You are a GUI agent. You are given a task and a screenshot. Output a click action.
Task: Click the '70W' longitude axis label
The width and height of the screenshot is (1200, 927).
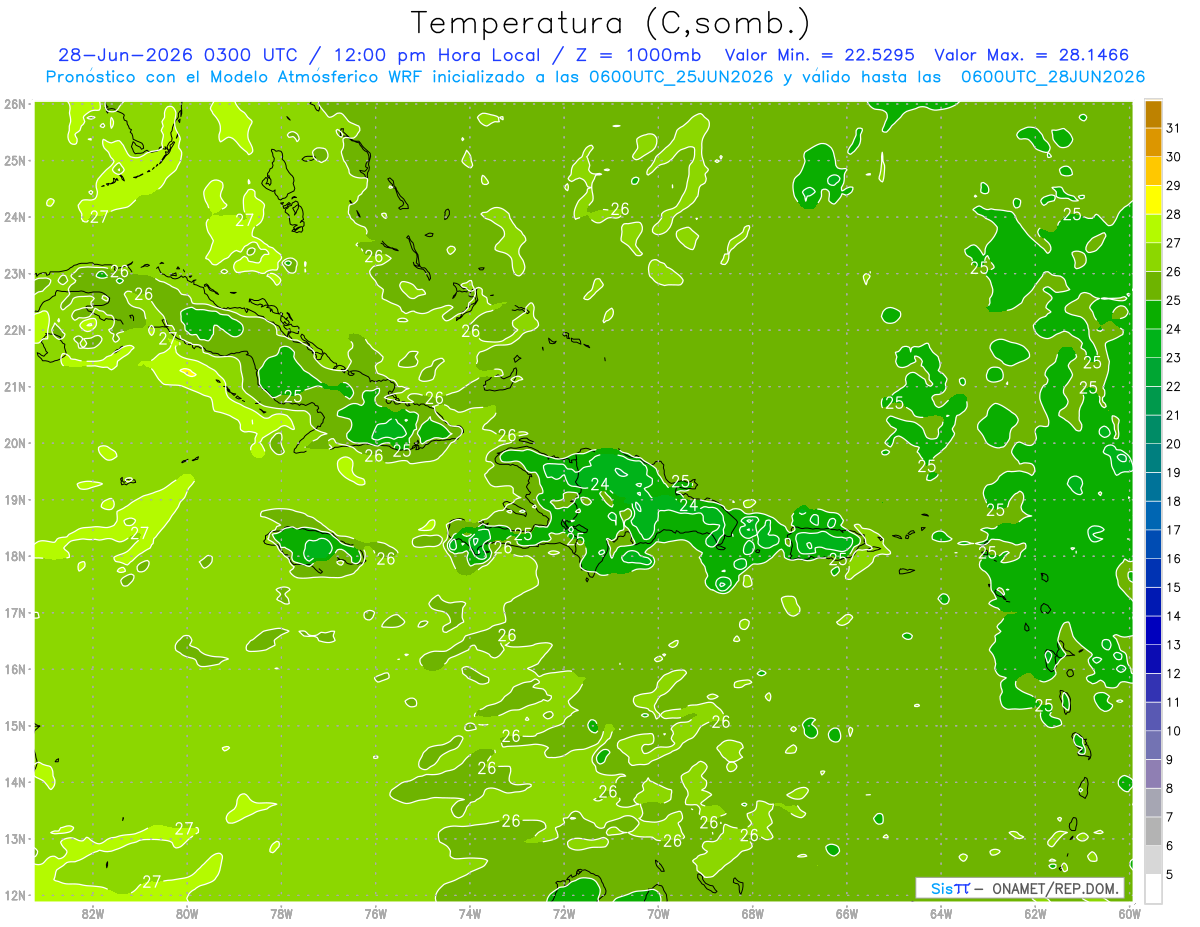click(658, 913)
